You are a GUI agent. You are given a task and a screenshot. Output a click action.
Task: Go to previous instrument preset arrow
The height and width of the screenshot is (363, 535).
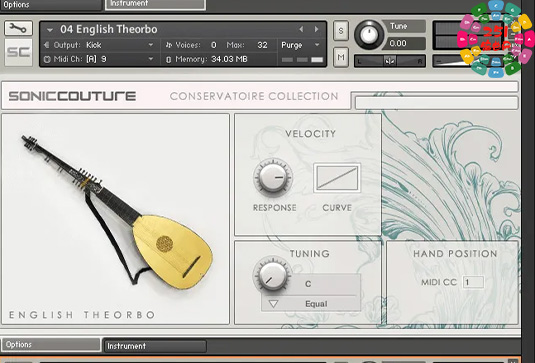pos(301,29)
